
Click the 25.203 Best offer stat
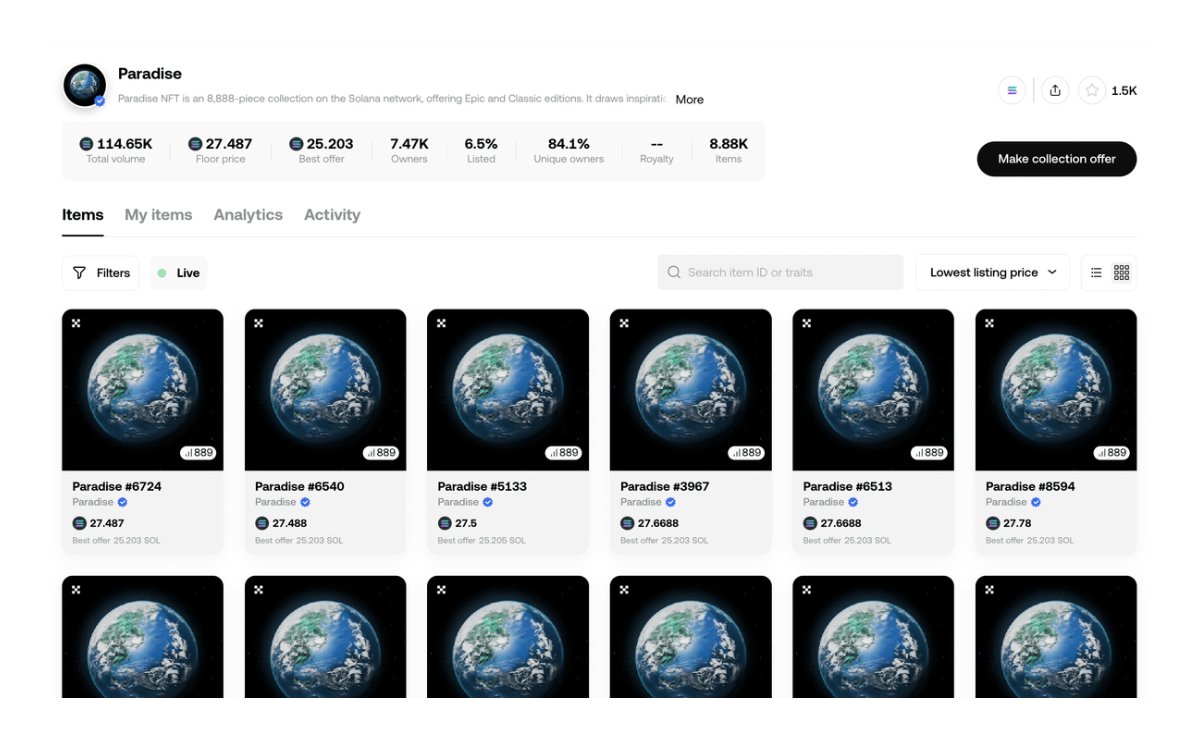coord(321,150)
